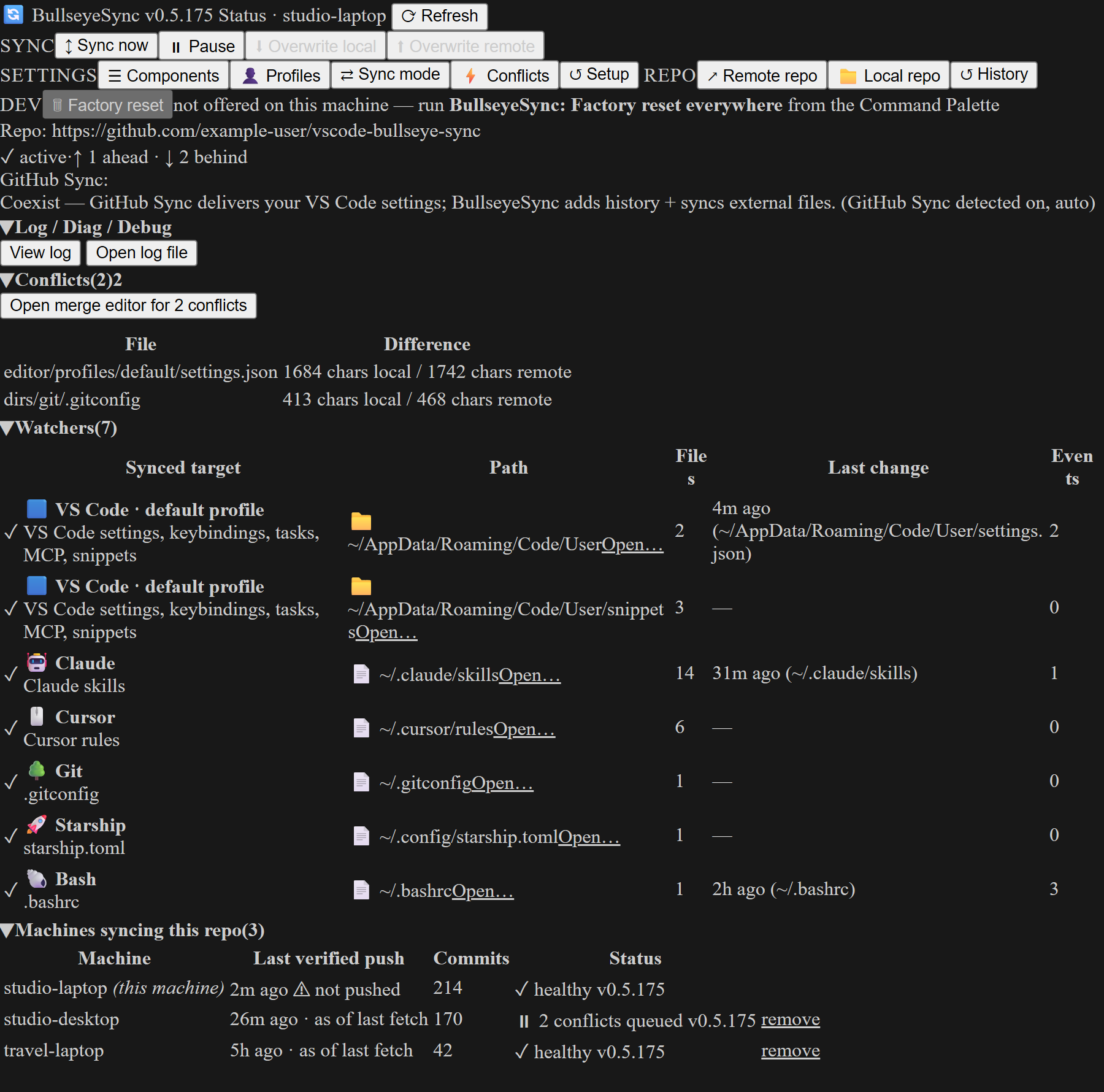This screenshot has width=1104, height=1092.
Task: Click Open… link for ~/.gitconfig
Action: (x=503, y=783)
